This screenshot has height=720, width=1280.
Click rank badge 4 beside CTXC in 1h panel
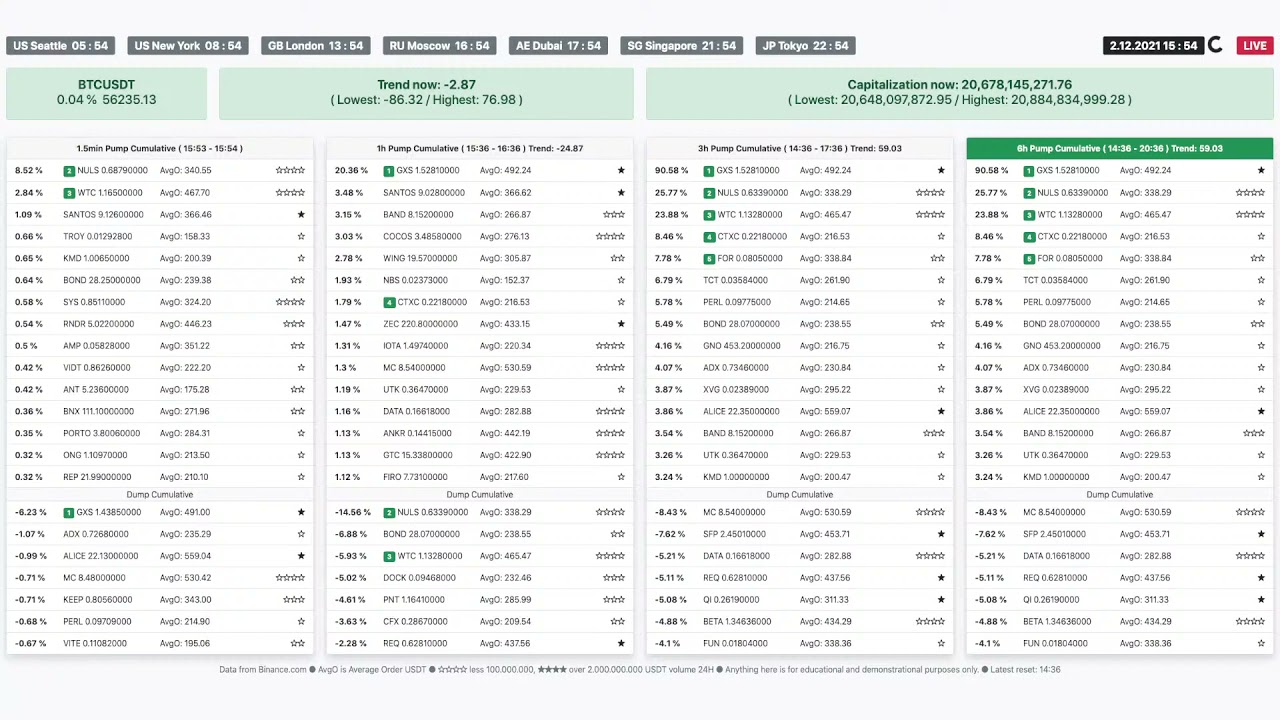pos(389,302)
